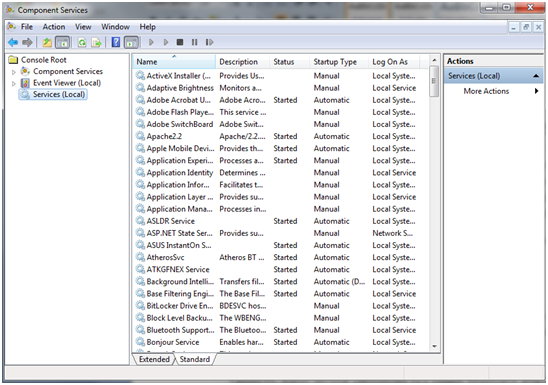548x385 pixels.
Task: Open the View menu
Action: (83, 27)
